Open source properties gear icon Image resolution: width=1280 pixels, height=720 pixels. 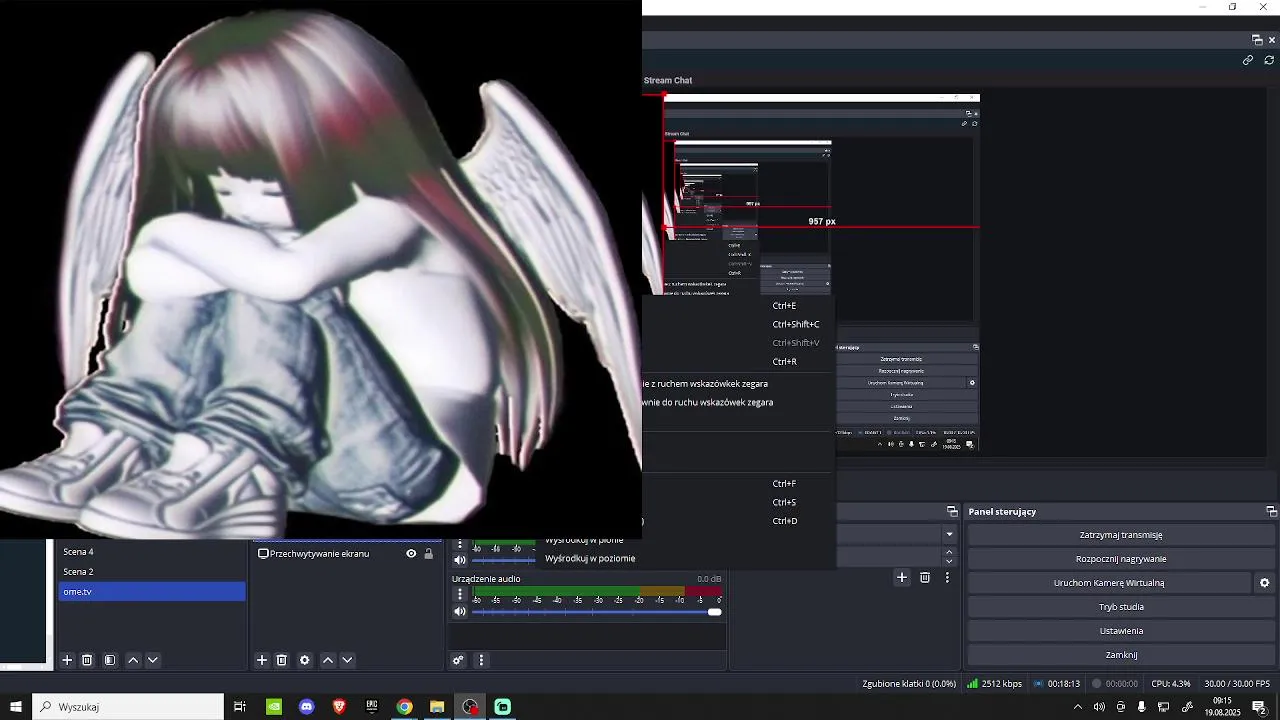305,660
